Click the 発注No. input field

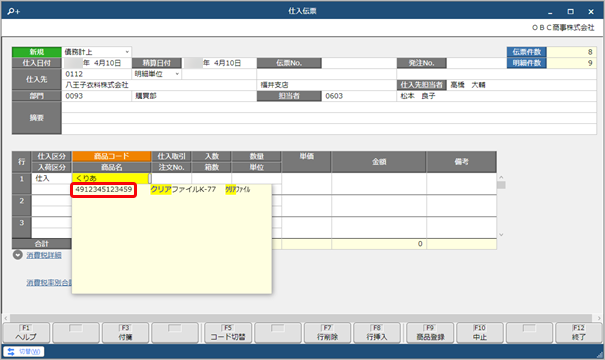pos(476,63)
